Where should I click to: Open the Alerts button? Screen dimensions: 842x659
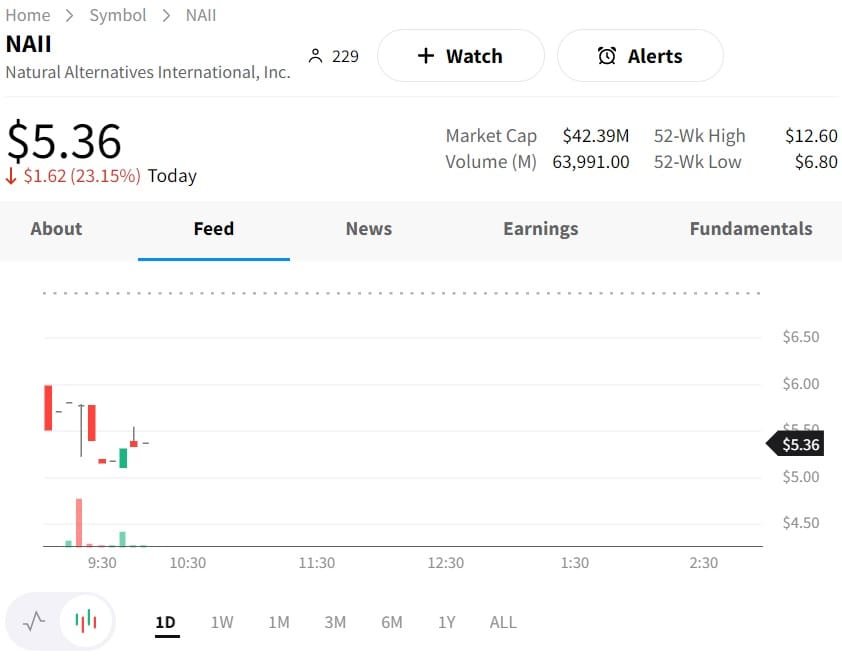click(x=640, y=56)
